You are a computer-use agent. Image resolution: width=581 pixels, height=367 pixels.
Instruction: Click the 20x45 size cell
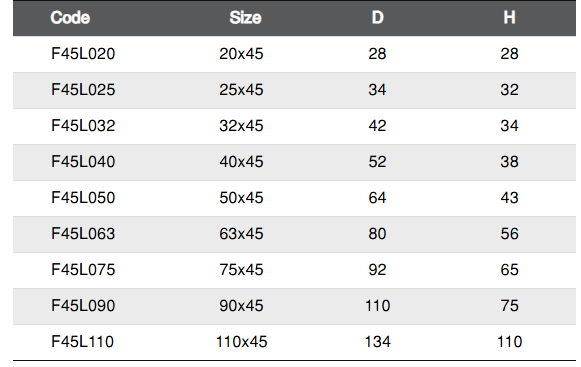point(241,54)
